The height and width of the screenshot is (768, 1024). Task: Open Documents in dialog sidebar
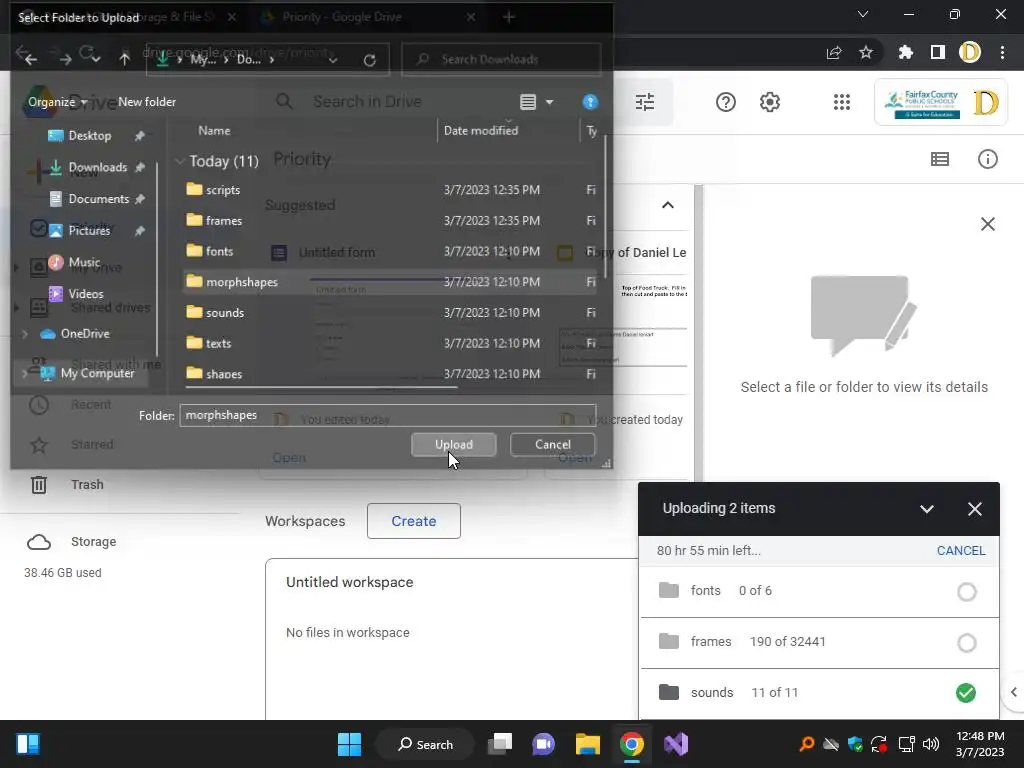coord(99,199)
